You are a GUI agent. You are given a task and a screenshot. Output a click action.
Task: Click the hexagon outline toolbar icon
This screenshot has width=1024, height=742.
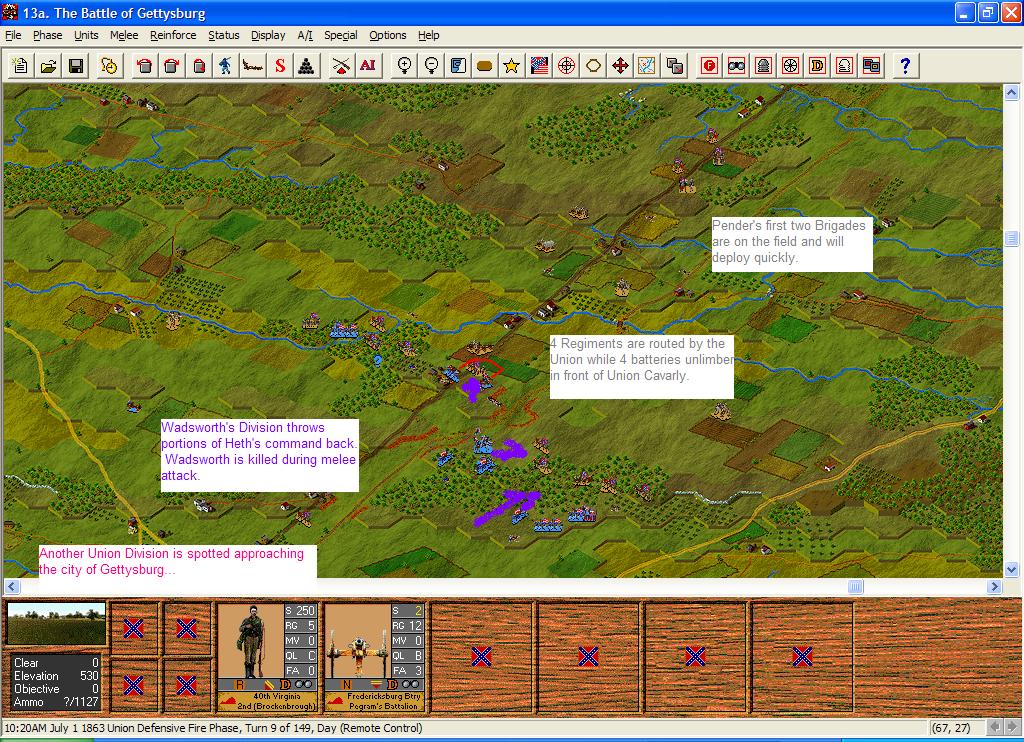pos(593,65)
